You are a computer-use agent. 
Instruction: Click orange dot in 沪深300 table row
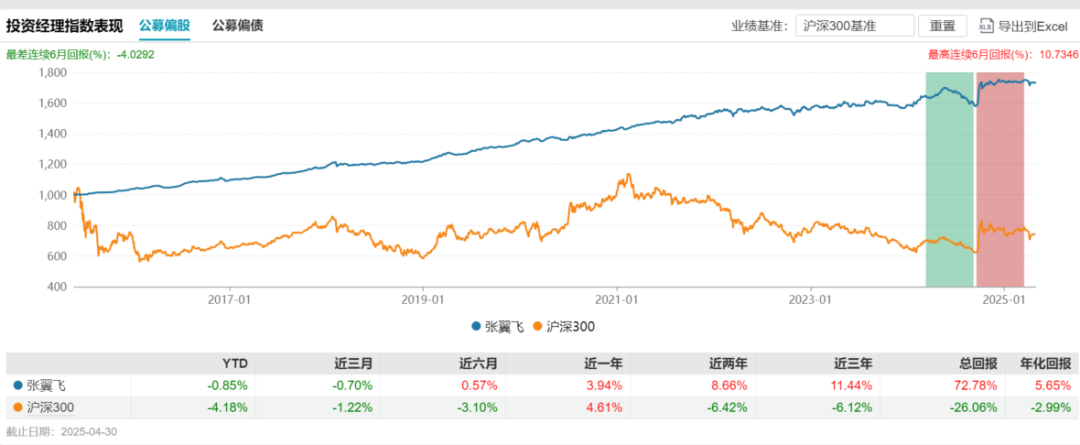click(x=16, y=406)
